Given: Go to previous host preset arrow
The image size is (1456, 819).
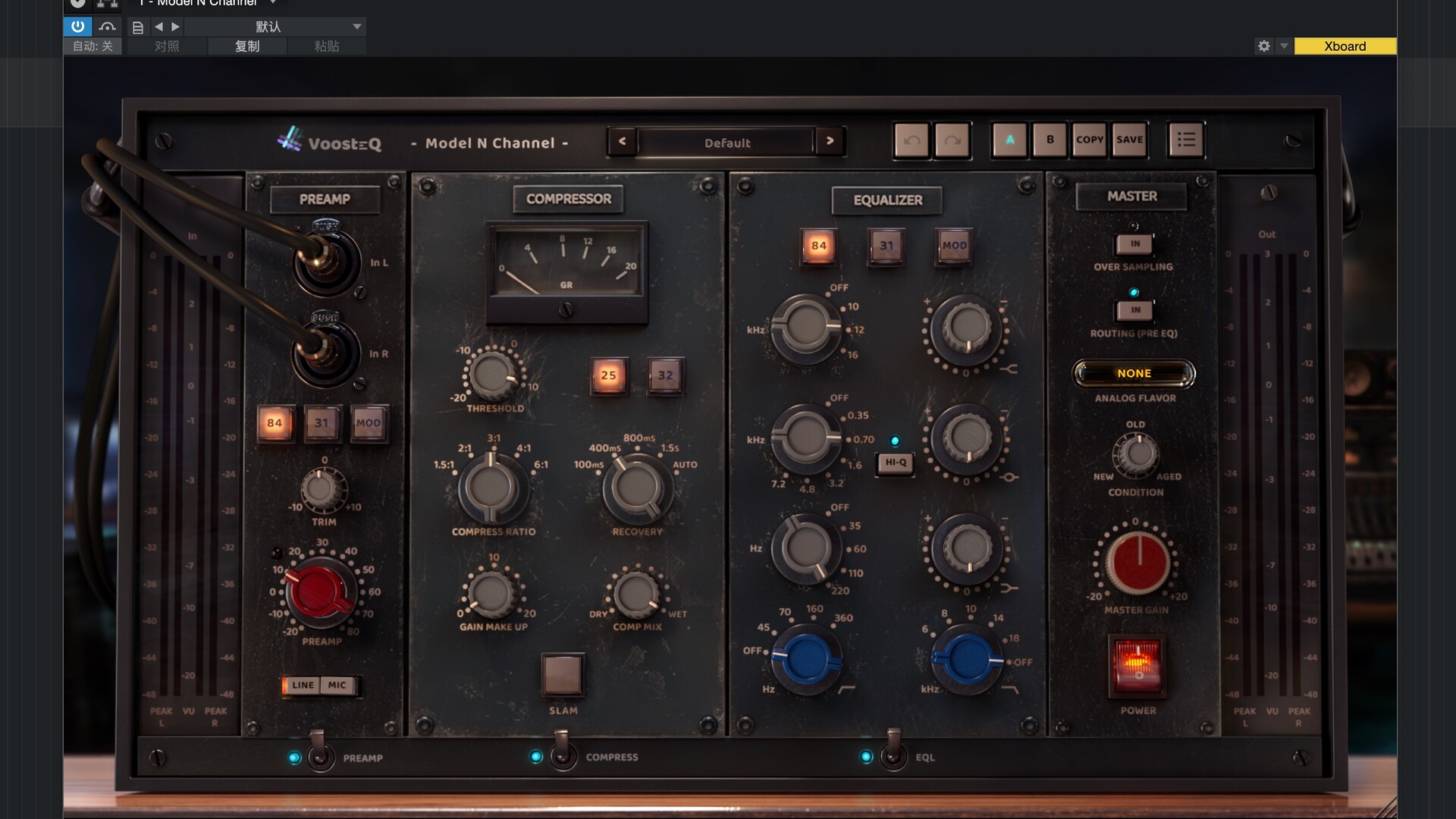Looking at the screenshot, I should point(158,27).
